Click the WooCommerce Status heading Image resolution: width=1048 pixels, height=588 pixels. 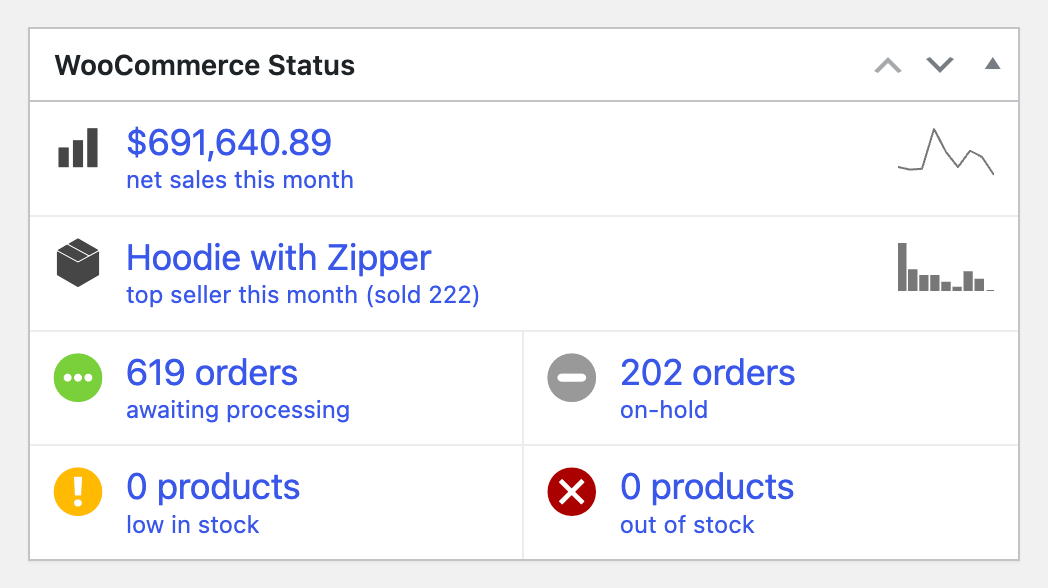pos(205,66)
